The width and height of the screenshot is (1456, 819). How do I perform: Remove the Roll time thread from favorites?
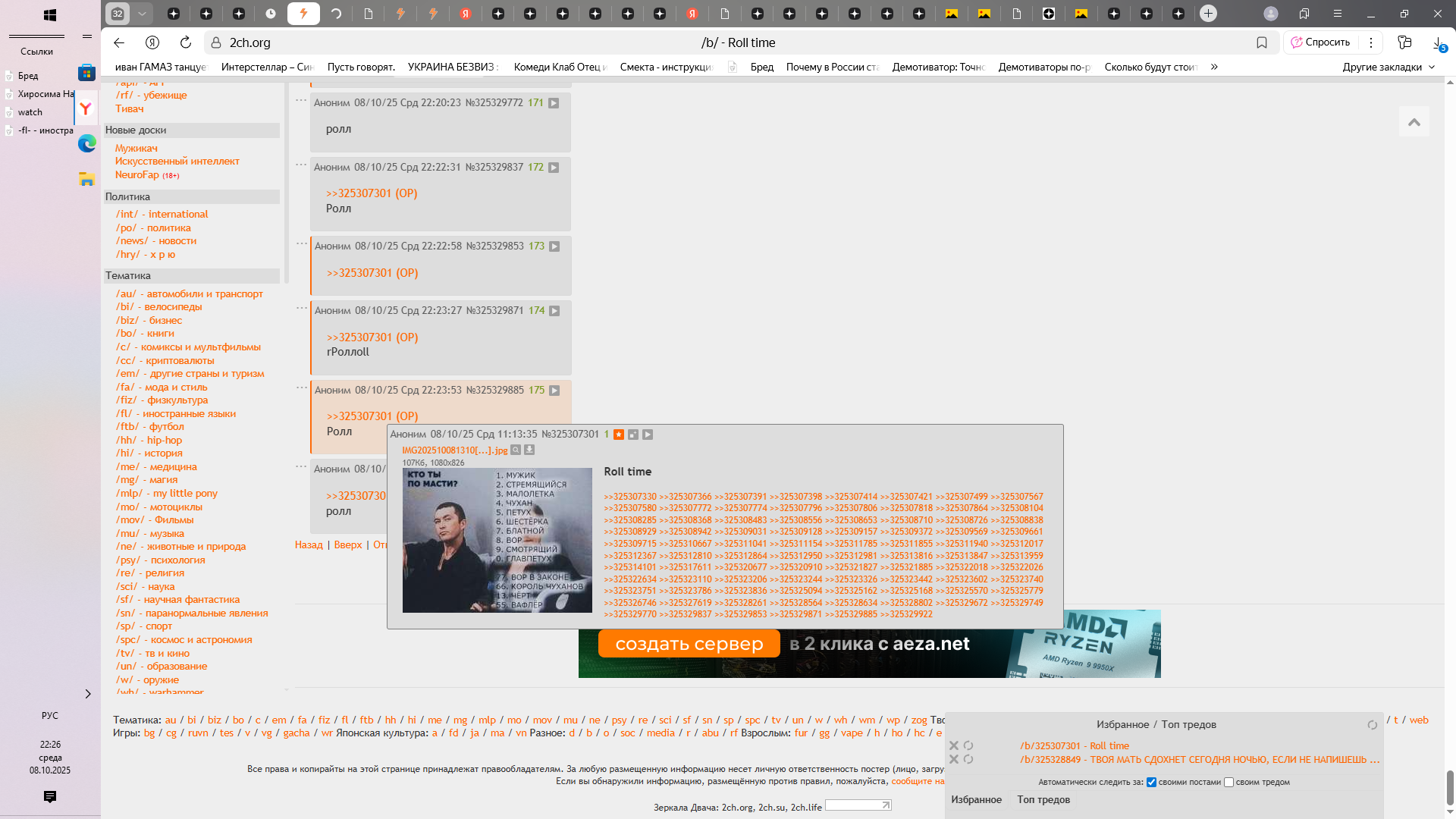(954, 746)
